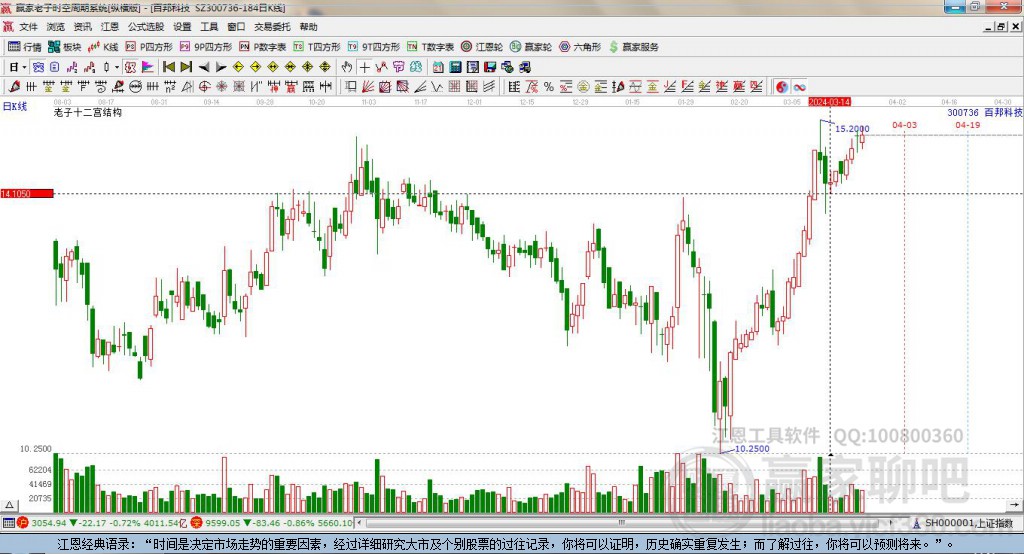Open the 江恩 menu
The height and width of the screenshot is (554, 1024).
point(110,27)
